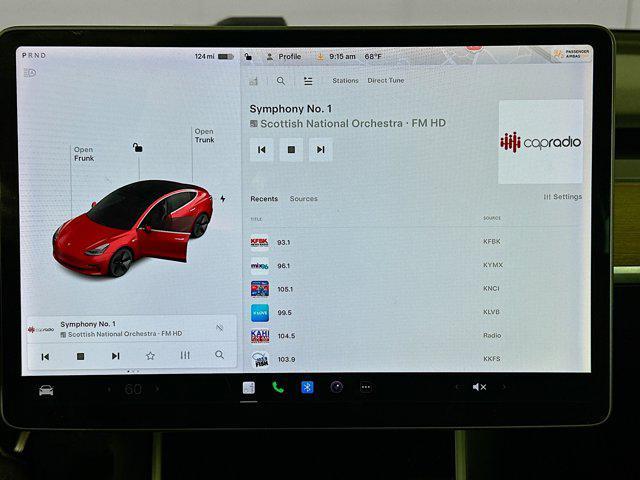Open the Profile dropdown in status bar

click(x=284, y=57)
